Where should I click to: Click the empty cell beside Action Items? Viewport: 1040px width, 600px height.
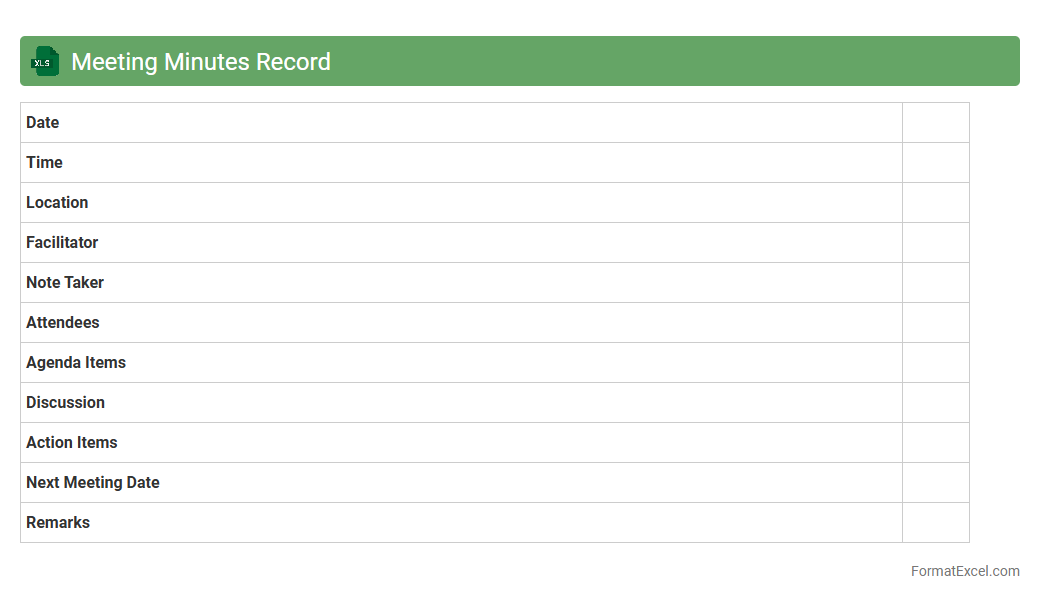935,443
